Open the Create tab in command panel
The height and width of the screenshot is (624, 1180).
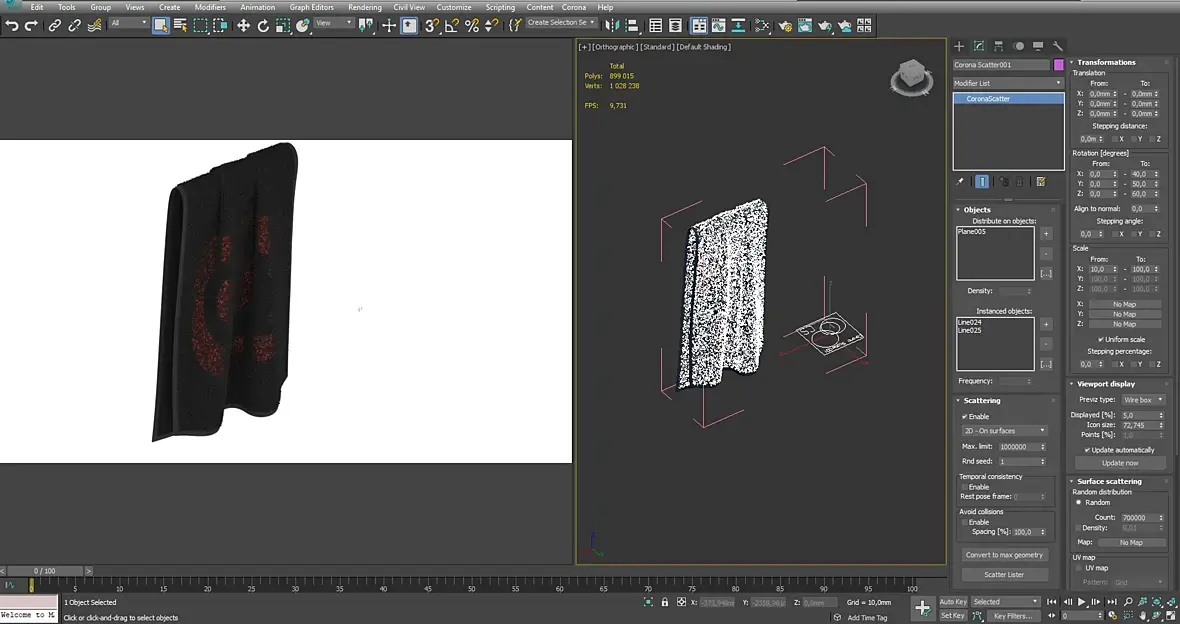pos(959,46)
